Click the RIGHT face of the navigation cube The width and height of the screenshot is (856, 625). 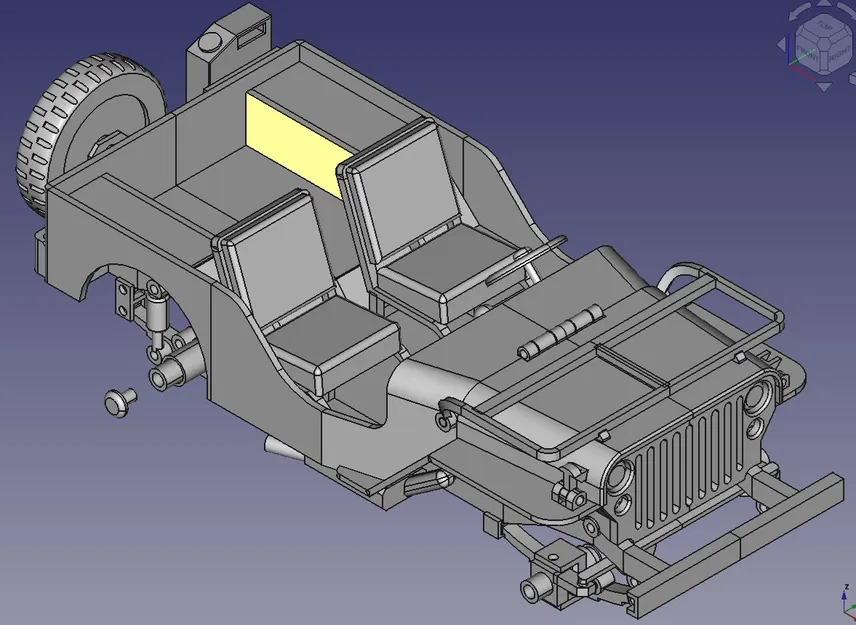[x=840, y=54]
